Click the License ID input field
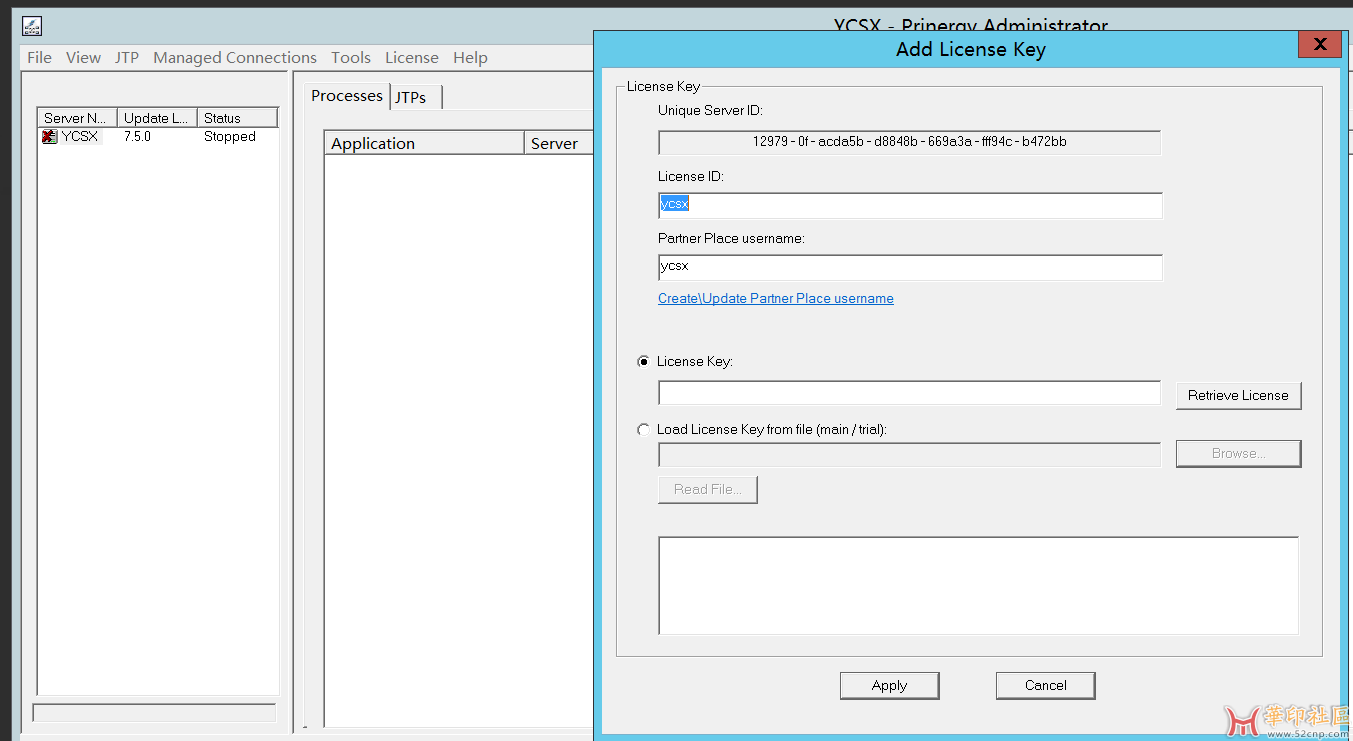Viewport: 1353px width, 741px height. [x=910, y=205]
